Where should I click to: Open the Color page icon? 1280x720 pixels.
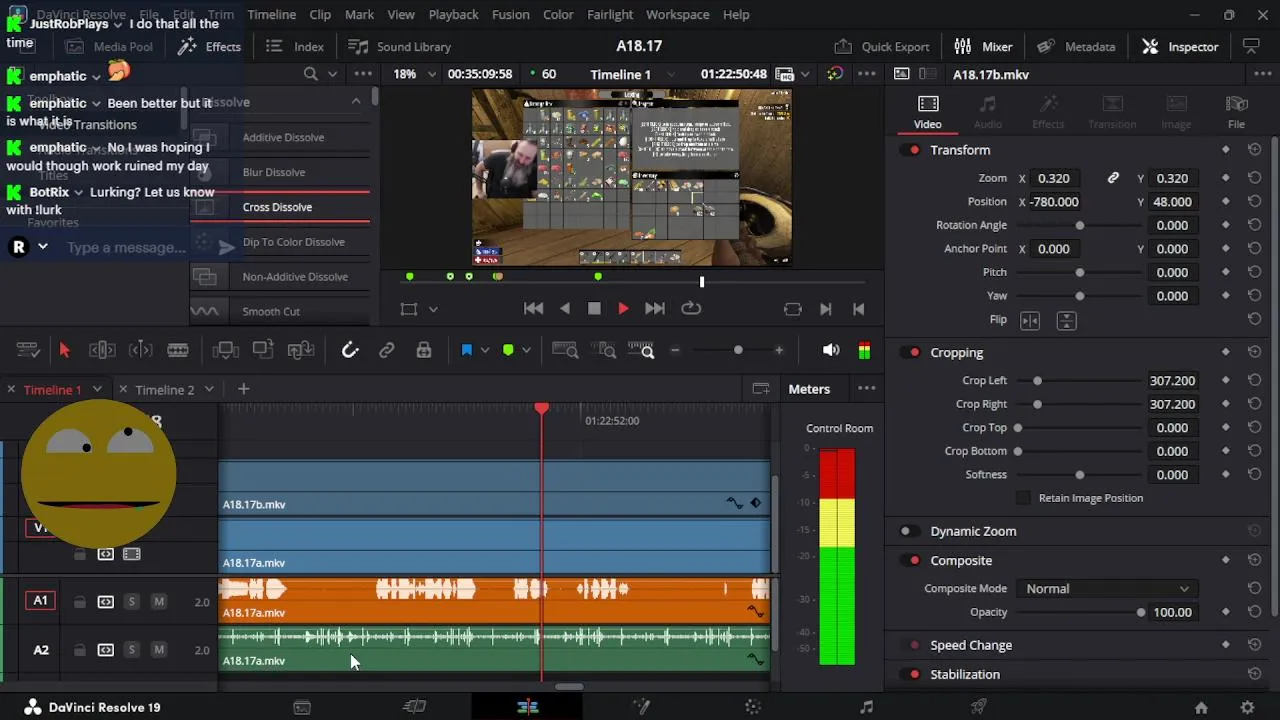[x=753, y=707]
